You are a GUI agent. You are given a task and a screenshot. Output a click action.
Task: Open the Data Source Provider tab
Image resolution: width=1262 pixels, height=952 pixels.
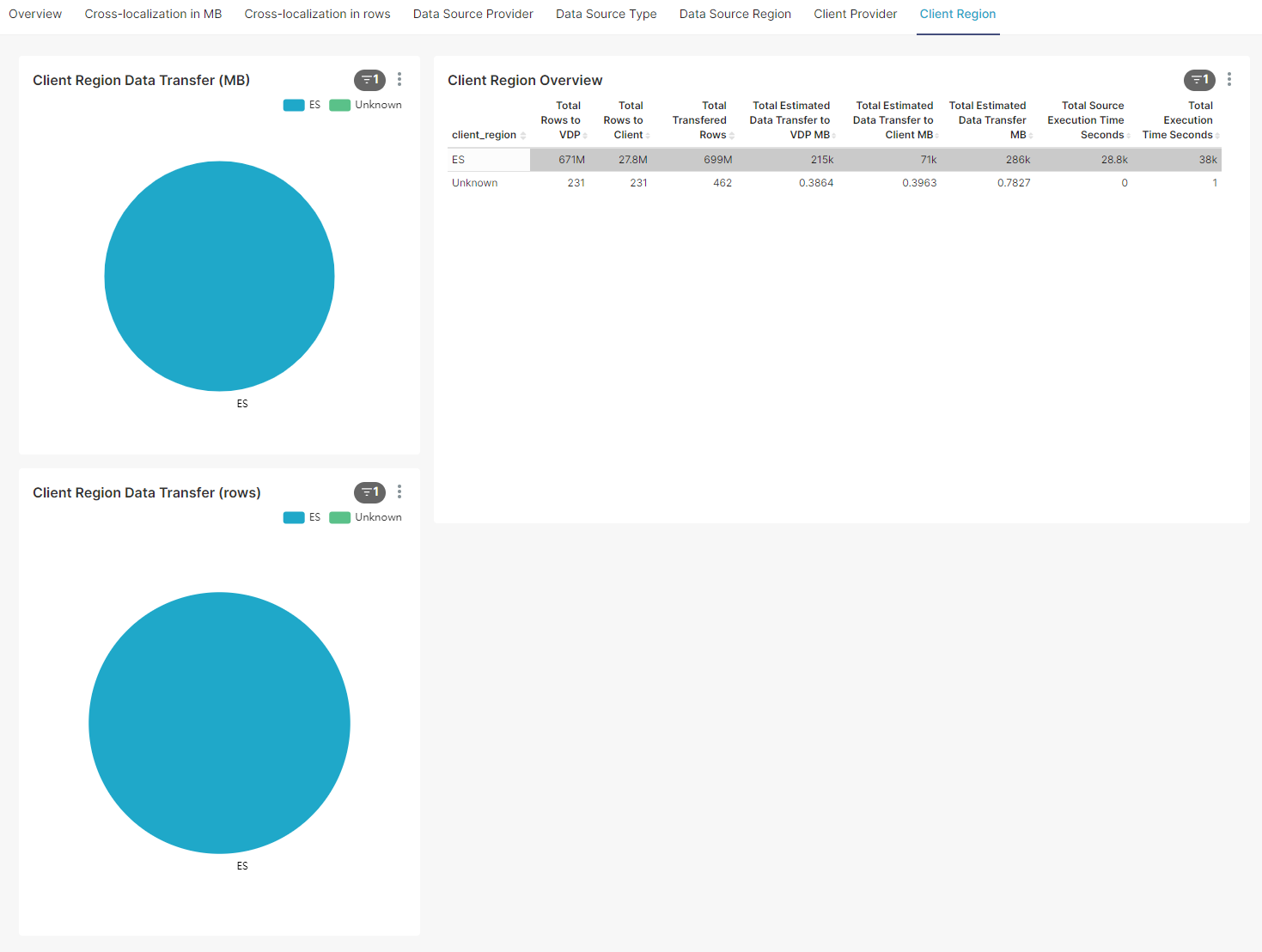pyautogui.click(x=472, y=14)
